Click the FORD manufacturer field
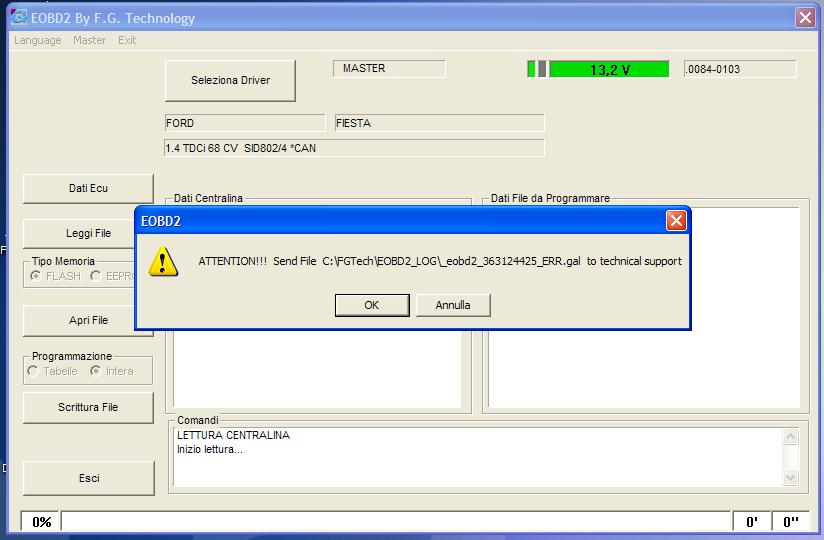The width and height of the screenshot is (824, 540). pyautogui.click(x=245, y=123)
